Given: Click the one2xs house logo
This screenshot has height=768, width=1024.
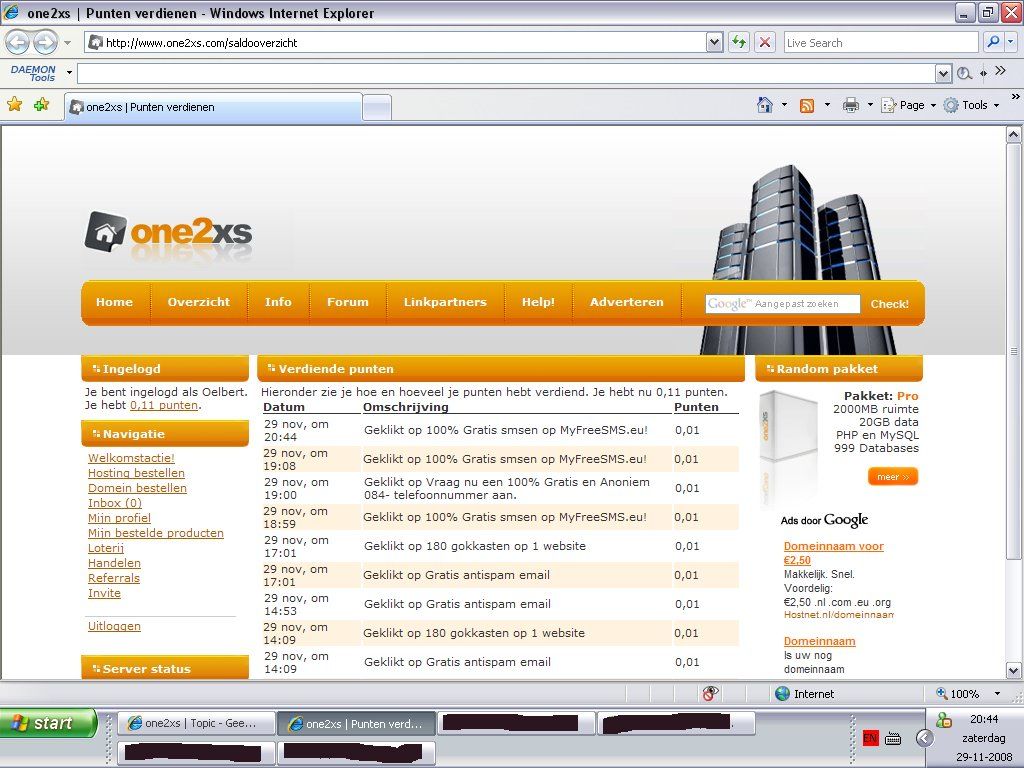Looking at the screenshot, I should 105,232.
